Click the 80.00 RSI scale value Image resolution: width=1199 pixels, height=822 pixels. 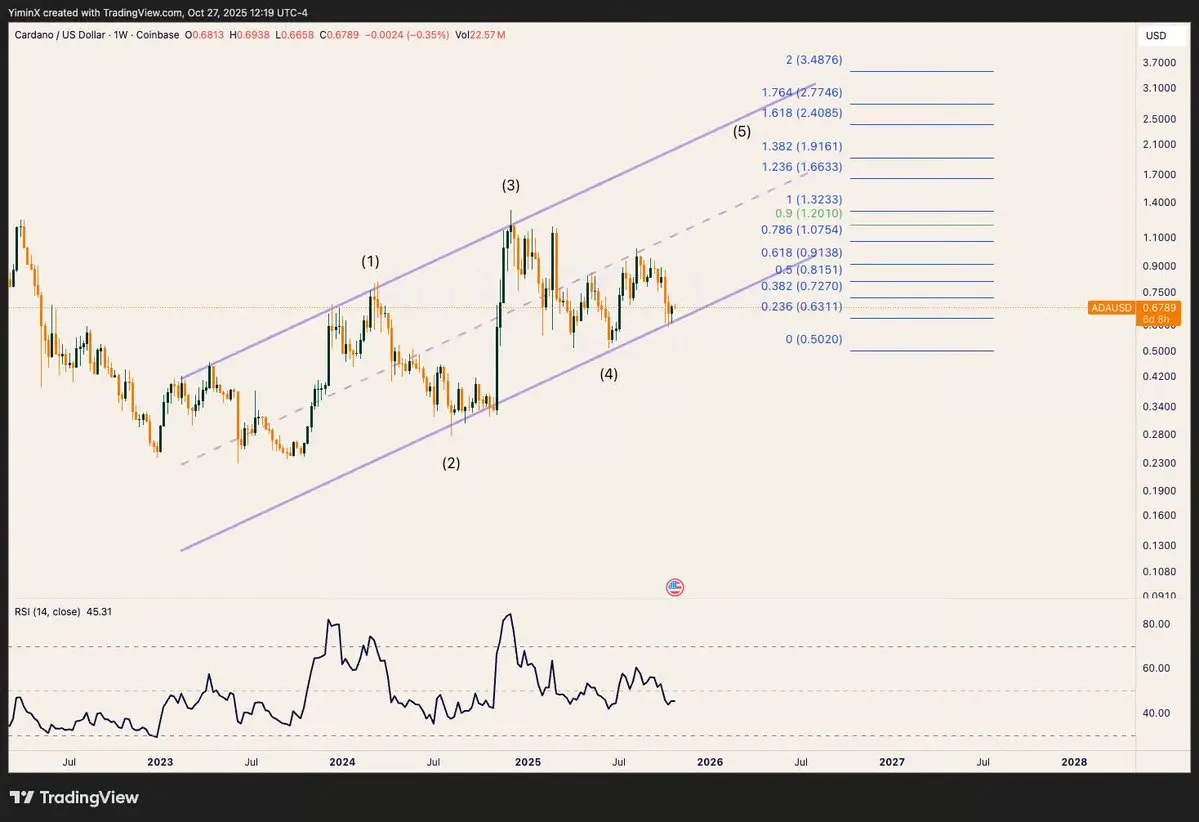[1156, 624]
